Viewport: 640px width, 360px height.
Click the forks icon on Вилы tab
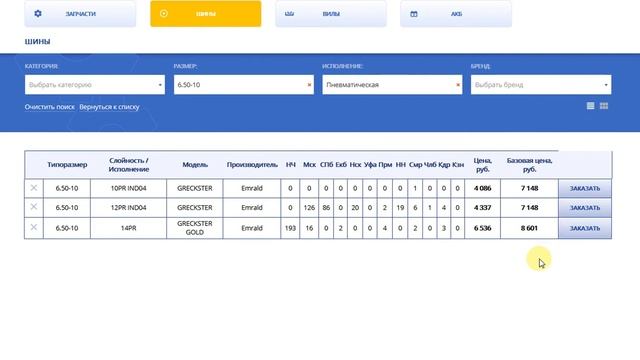pyautogui.click(x=289, y=14)
